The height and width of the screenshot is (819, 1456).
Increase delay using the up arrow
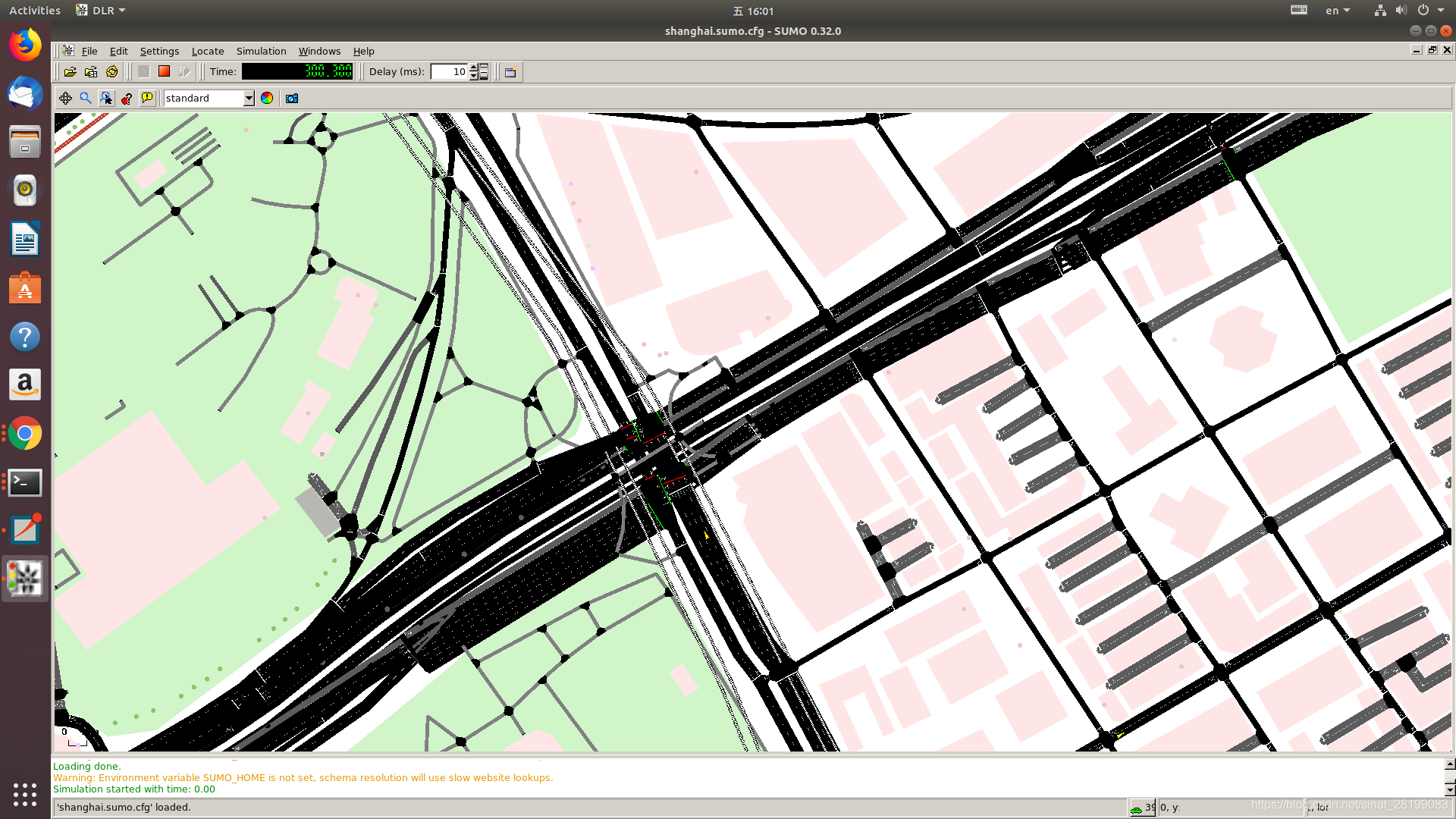[474, 67]
